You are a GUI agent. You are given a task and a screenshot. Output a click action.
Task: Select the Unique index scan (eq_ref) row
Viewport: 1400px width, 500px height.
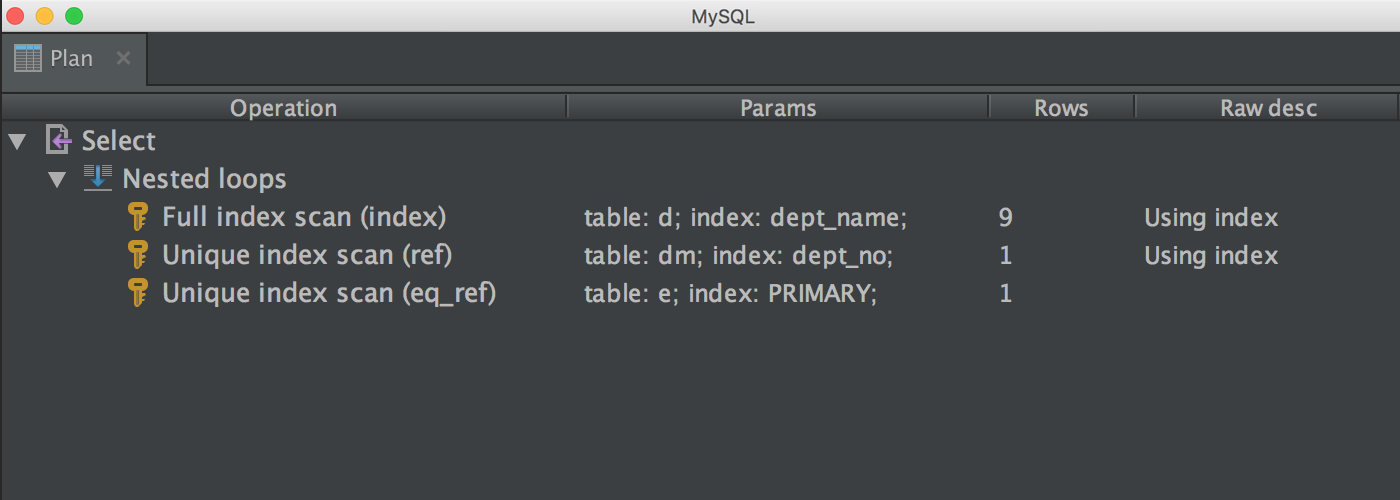(700, 293)
